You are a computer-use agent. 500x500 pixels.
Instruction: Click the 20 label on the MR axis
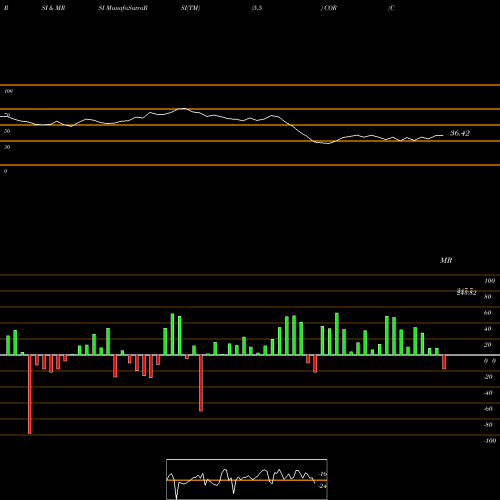coord(488,345)
